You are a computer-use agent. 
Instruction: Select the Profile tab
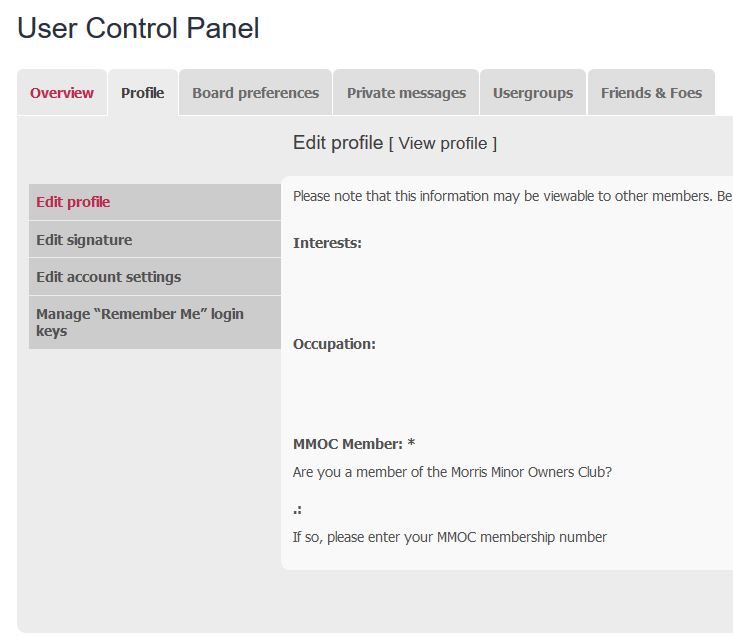tap(143, 93)
